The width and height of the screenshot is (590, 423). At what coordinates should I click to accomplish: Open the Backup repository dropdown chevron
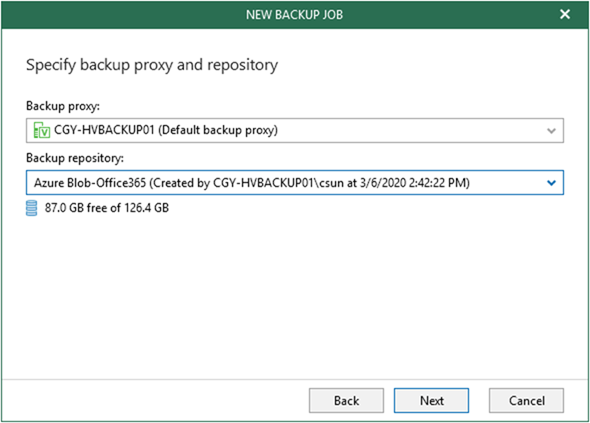tap(551, 183)
